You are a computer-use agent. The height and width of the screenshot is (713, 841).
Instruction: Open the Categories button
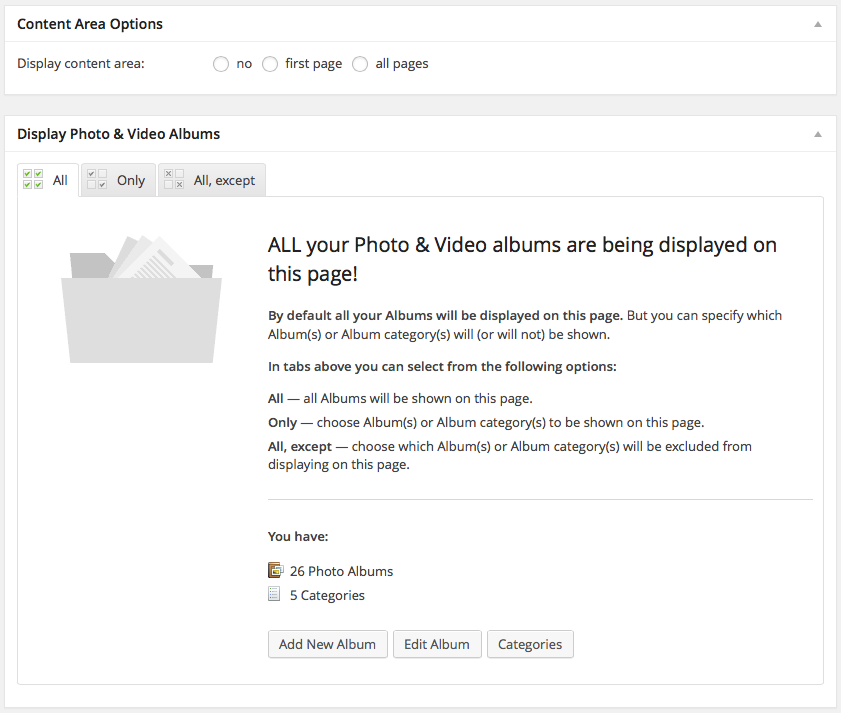[x=530, y=644]
